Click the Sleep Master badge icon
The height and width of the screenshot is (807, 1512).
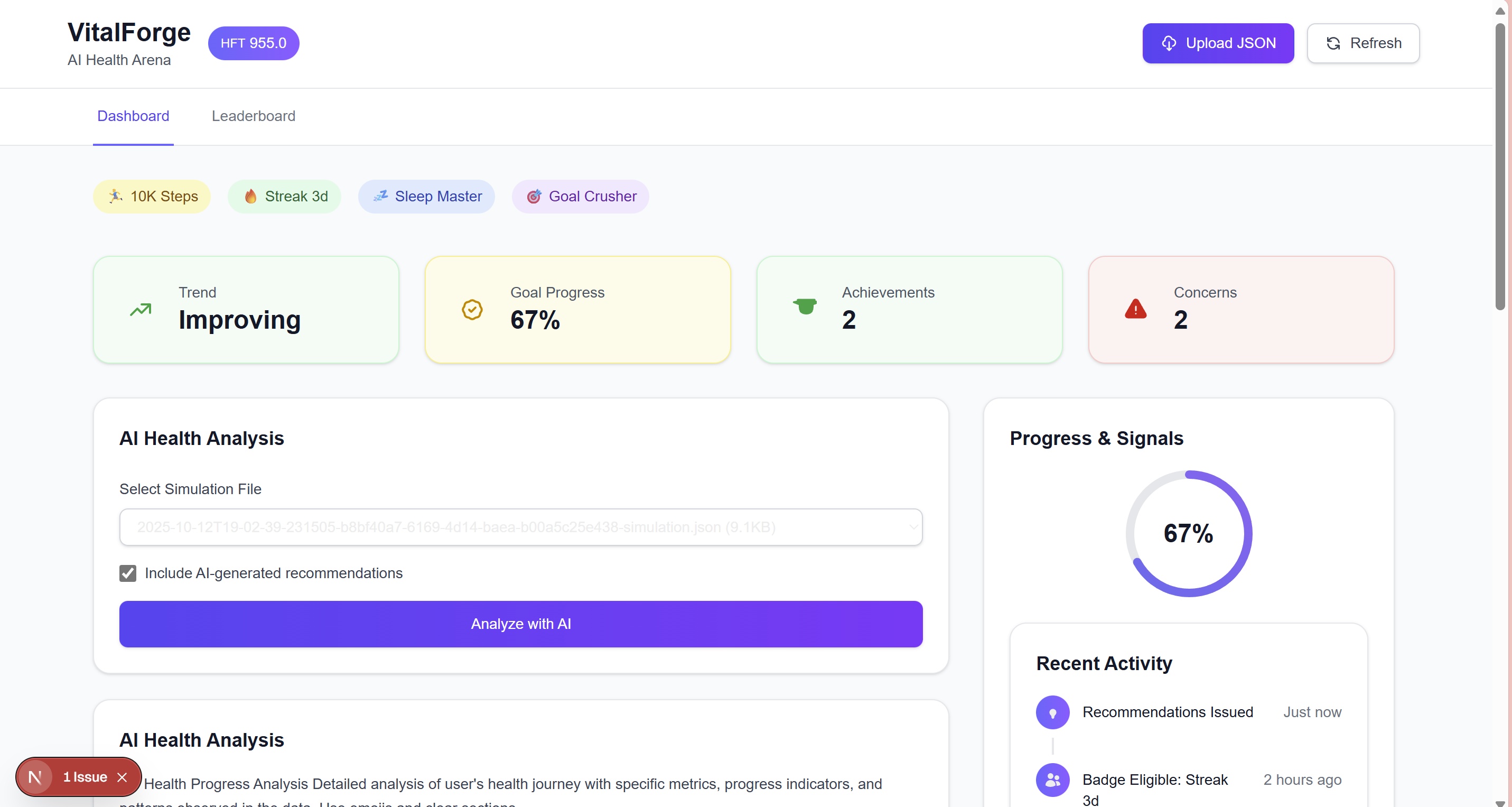pos(381,196)
